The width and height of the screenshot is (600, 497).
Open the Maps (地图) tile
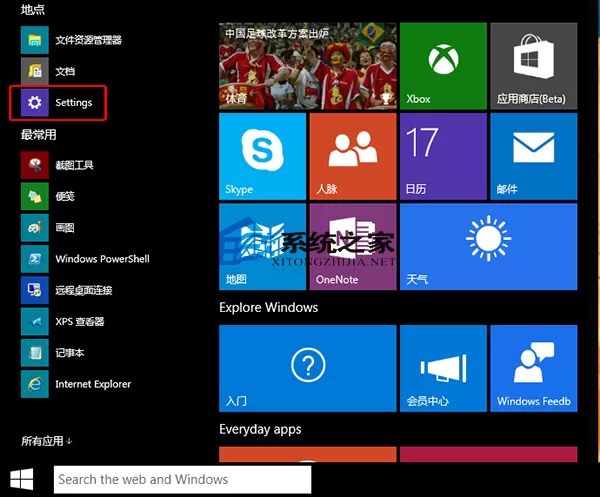point(262,247)
